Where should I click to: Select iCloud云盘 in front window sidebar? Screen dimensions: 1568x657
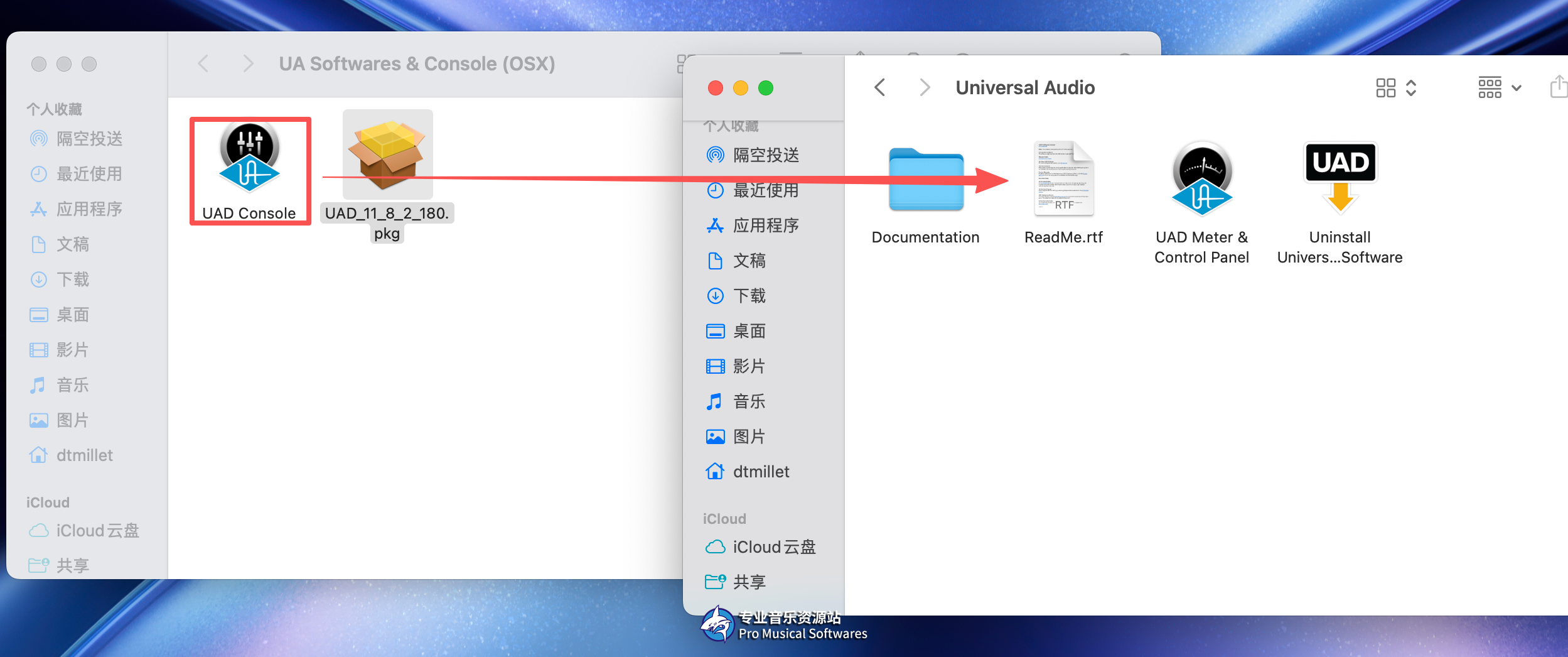pyautogui.click(x=773, y=547)
